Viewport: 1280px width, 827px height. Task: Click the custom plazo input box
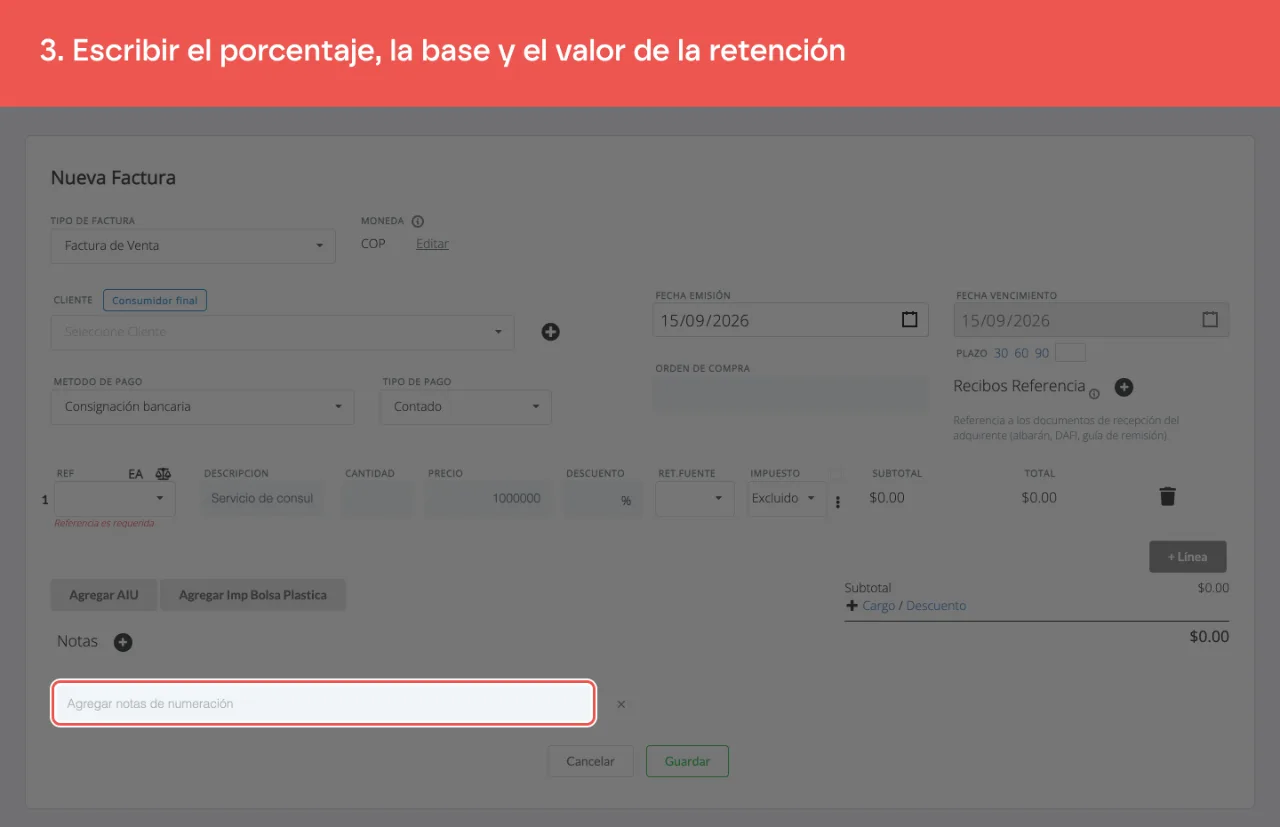(x=1070, y=353)
